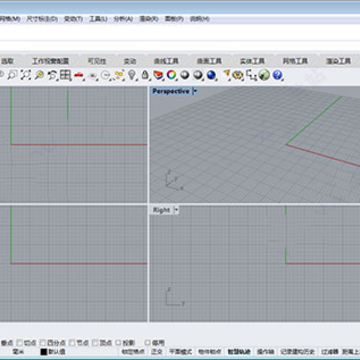360x360 pixels.
Task: Toggle 操作轴 in status bar
Action: 266,352
